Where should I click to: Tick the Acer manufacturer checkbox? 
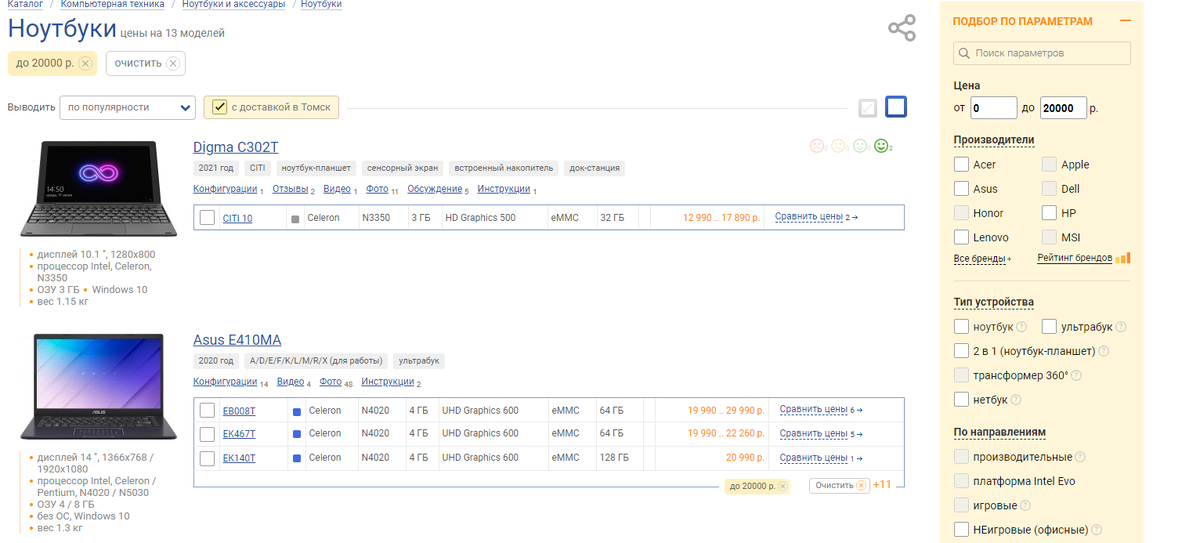pos(961,164)
